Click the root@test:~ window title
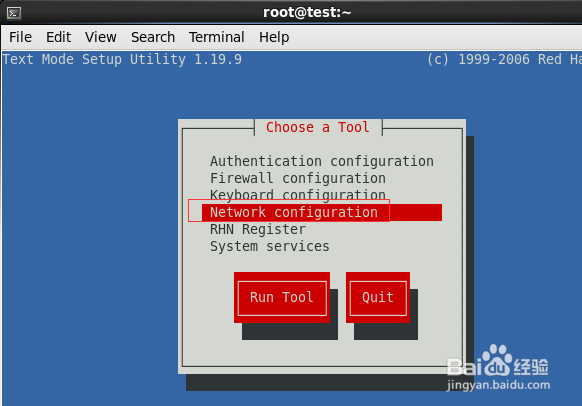Image resolution: width=582 pixels, height=406 pixels. pyautogui.click(x=307, y=13)
